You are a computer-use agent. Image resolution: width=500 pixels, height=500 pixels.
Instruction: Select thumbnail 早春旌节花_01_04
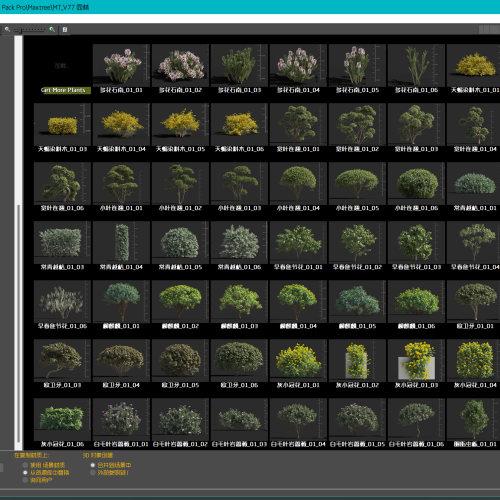pyautogui.click(x=473, y=242)
